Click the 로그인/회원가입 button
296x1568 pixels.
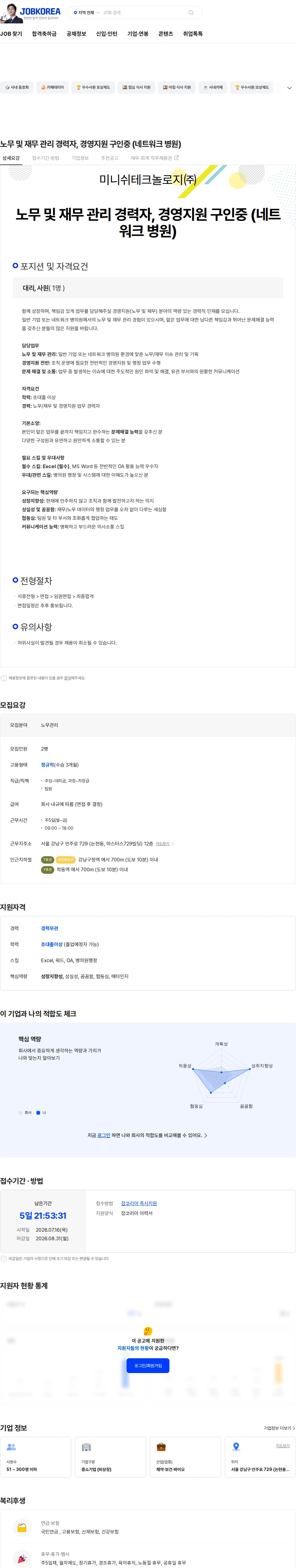tap(148, 1366)
